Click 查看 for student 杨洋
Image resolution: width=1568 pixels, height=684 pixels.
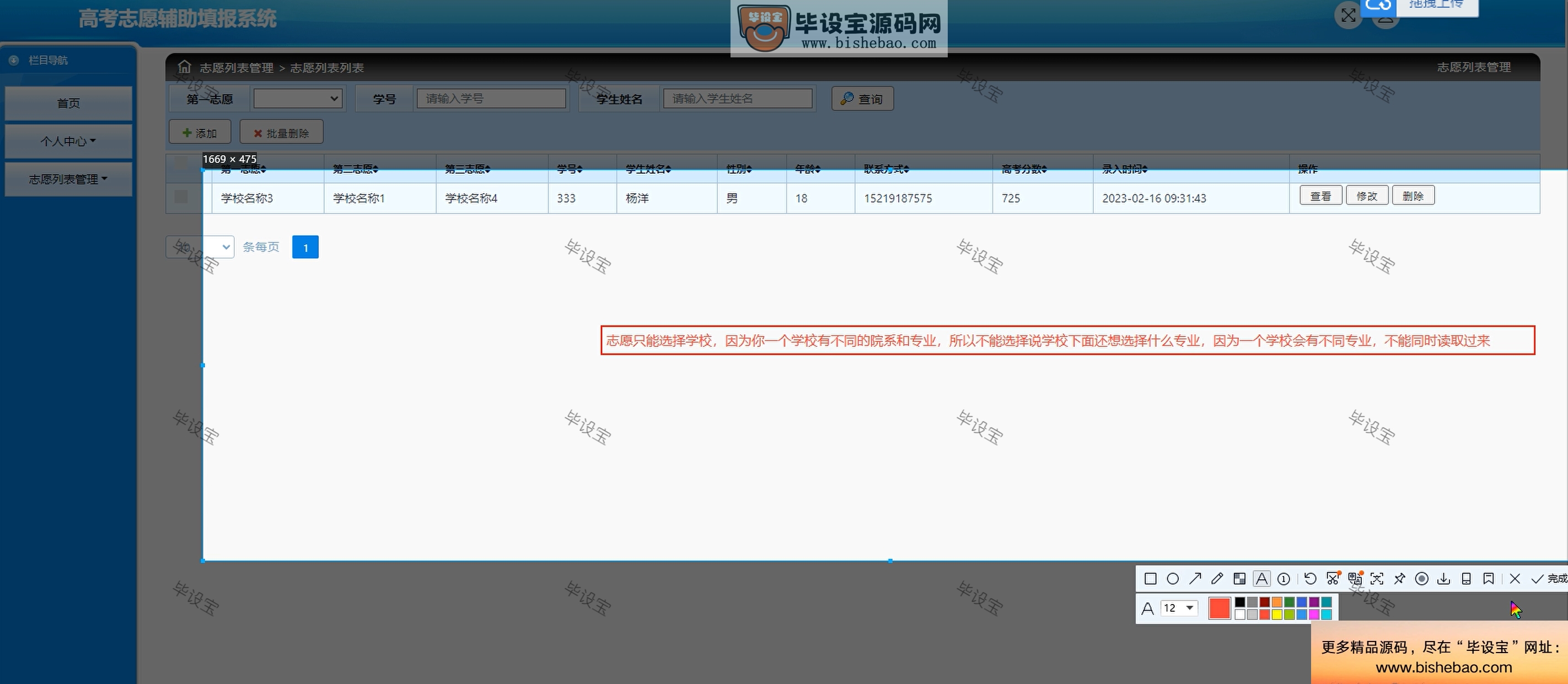coord(1321,195)
